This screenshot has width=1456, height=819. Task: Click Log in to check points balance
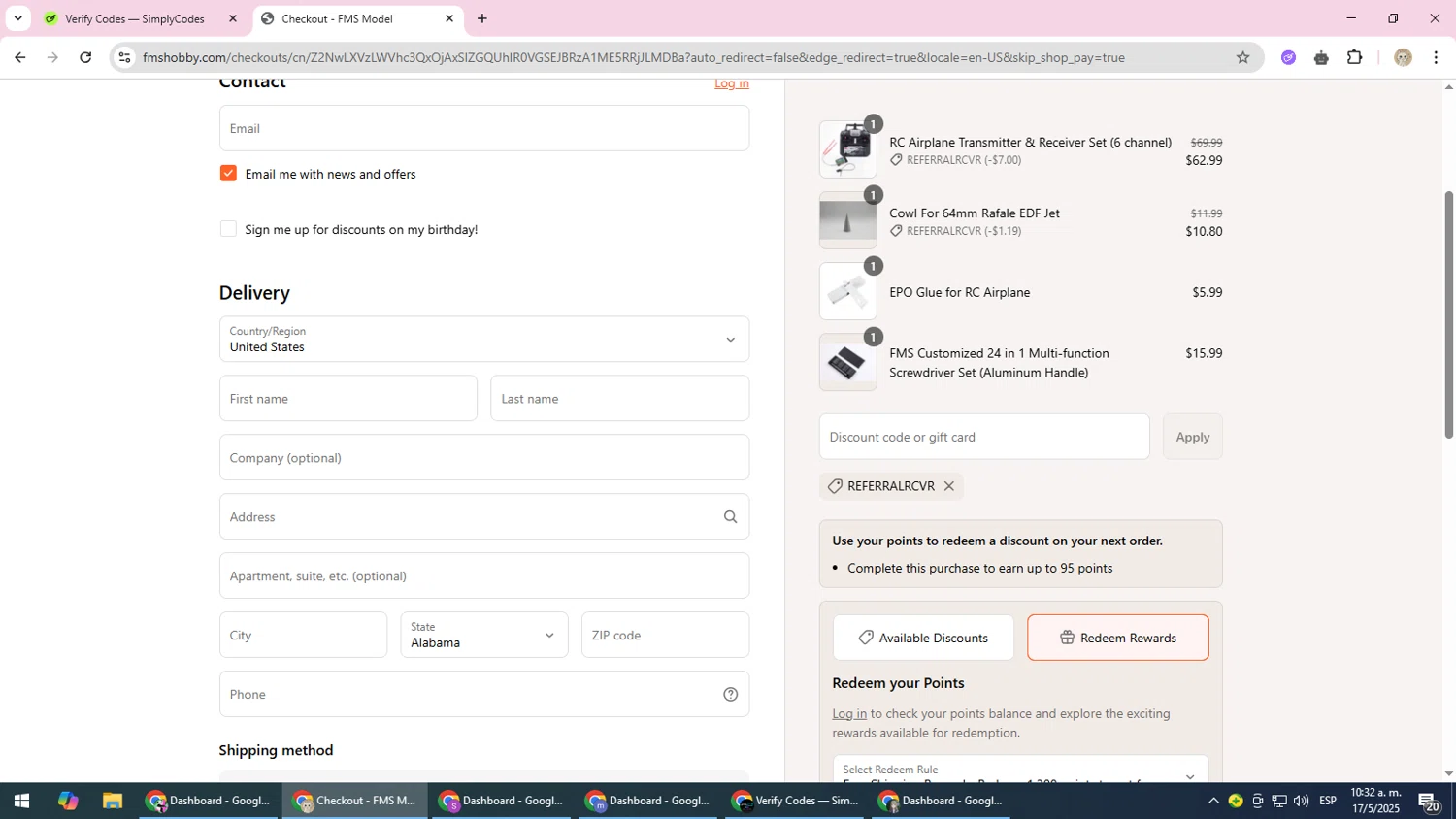pos(849,713)
